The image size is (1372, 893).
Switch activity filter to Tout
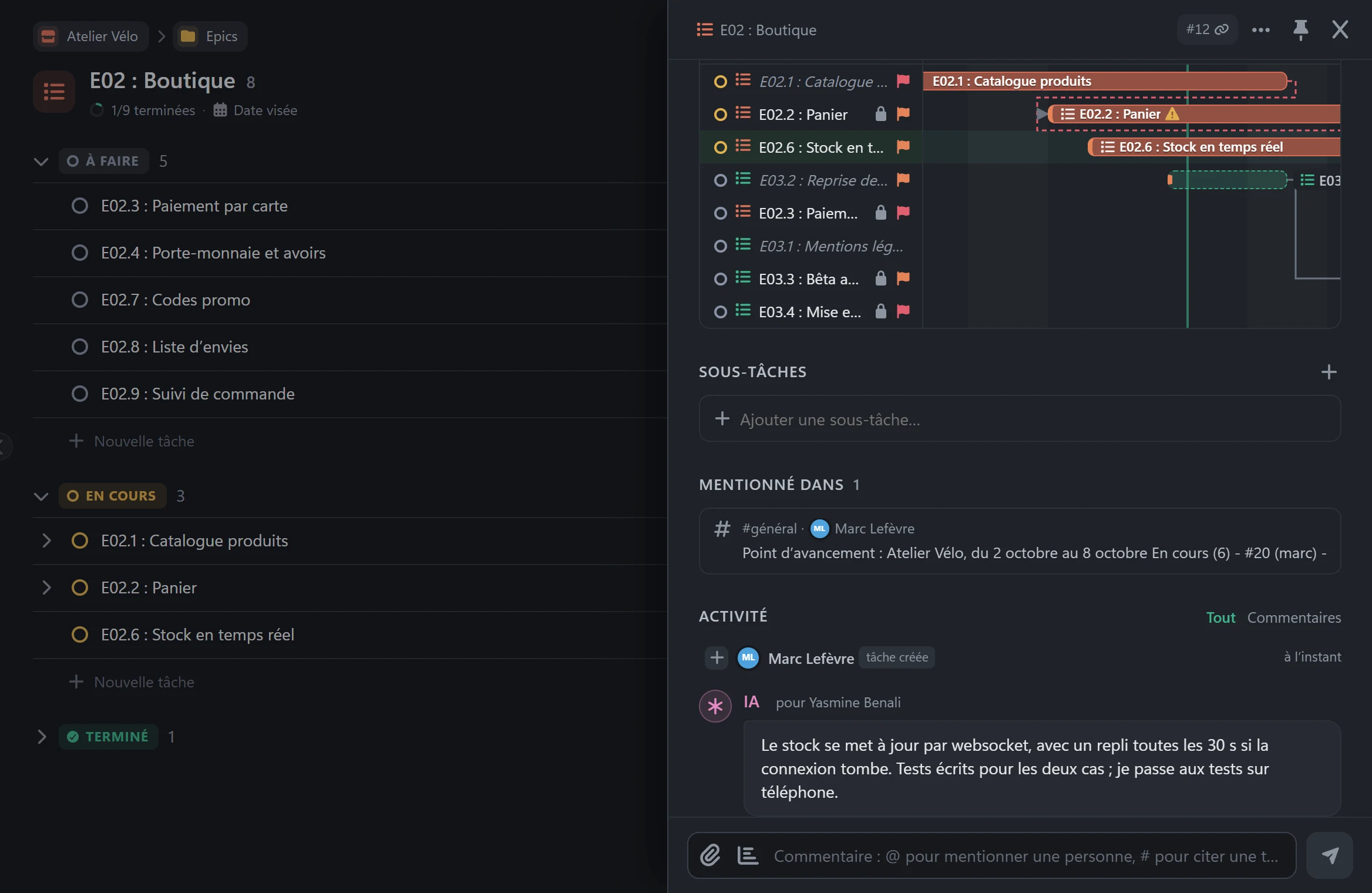pyautogui.click(x=1220, y=617)
